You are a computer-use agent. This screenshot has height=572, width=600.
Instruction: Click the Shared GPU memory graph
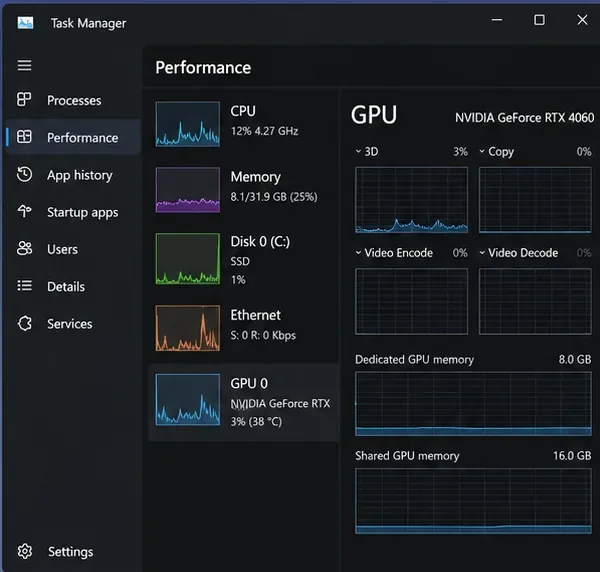(473, 501)
